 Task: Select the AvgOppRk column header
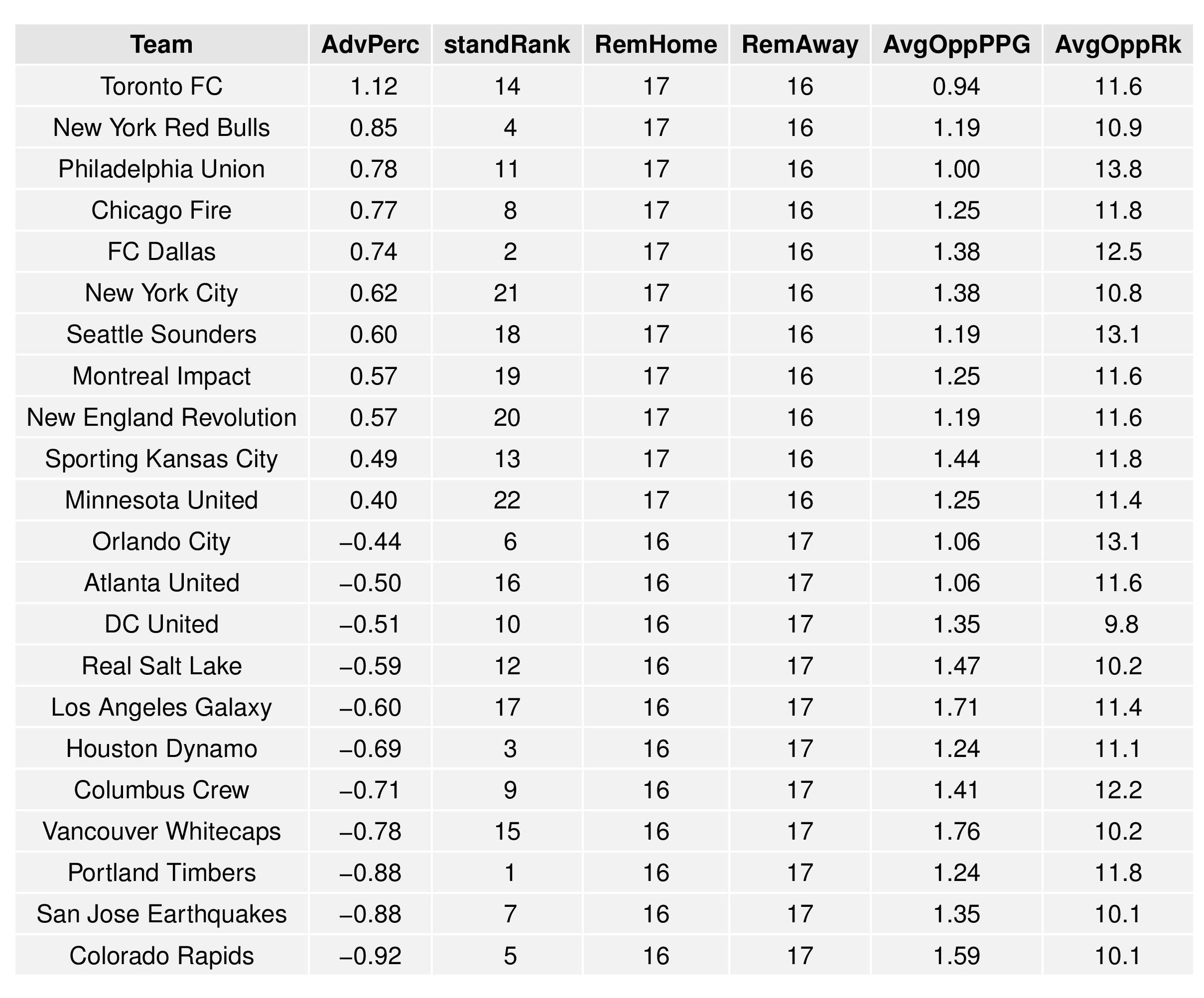pos(1117,45)
